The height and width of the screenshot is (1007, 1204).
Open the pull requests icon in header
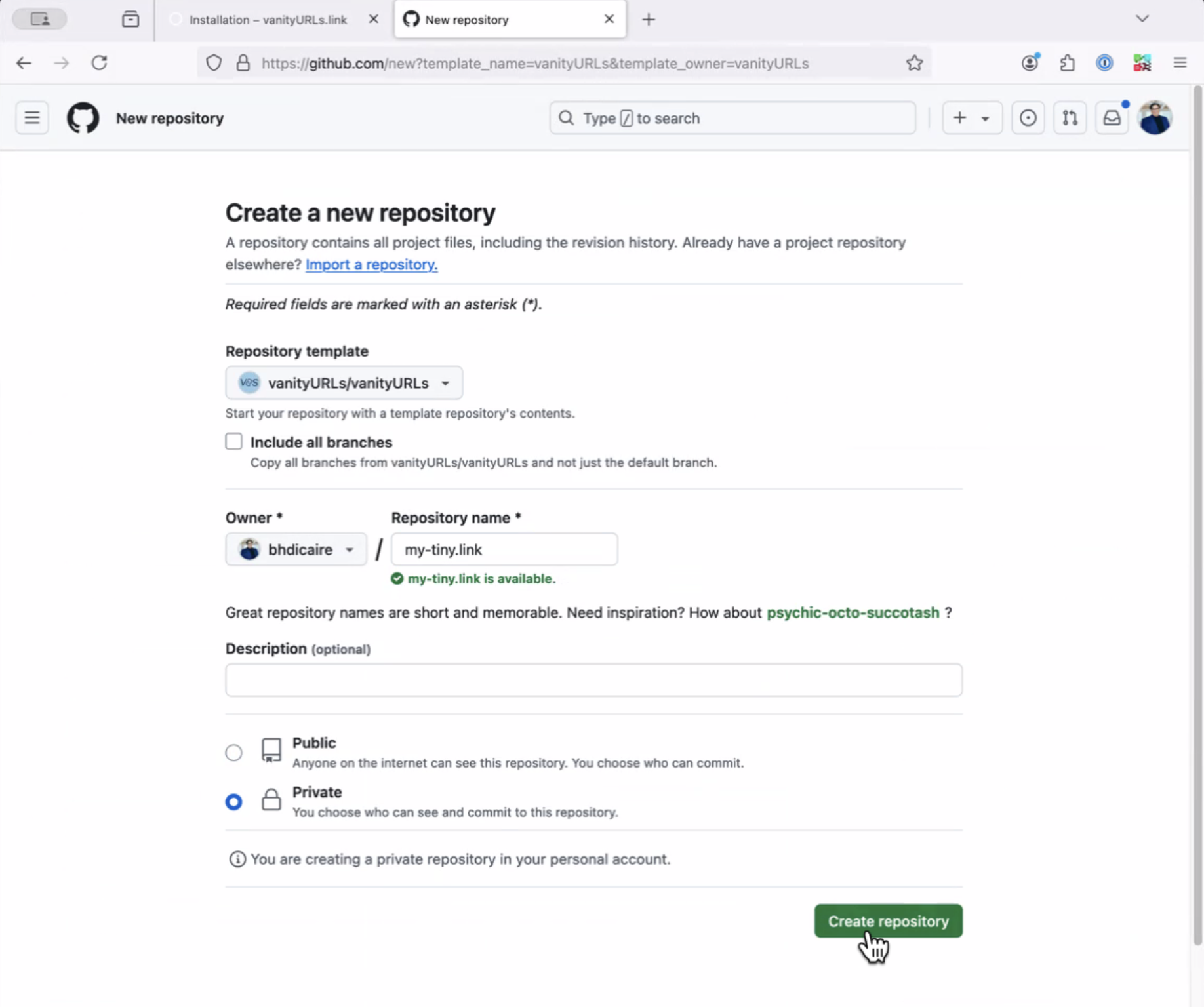tap(1070, 118)
